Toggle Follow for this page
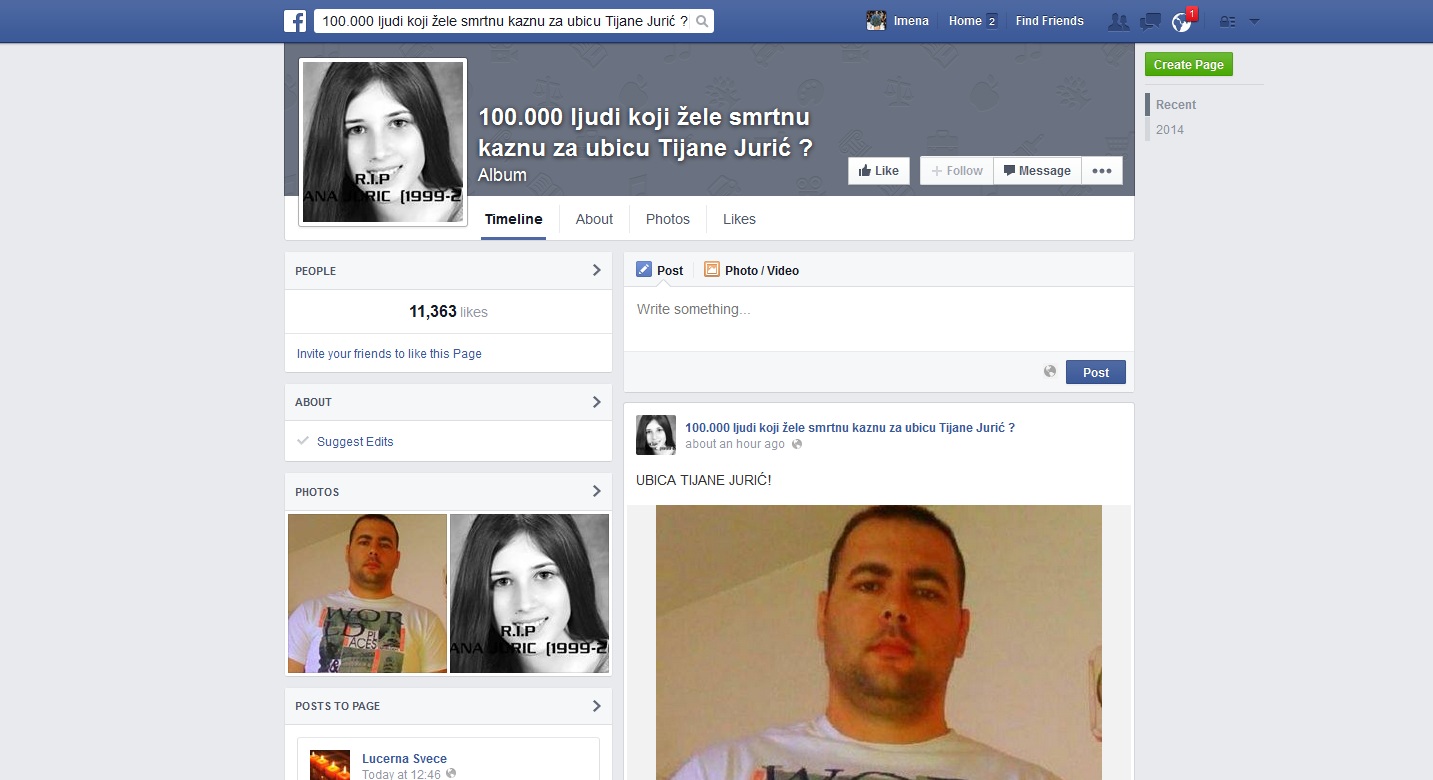This screenshot has width=1433, height=780. (x=957, y=171)
